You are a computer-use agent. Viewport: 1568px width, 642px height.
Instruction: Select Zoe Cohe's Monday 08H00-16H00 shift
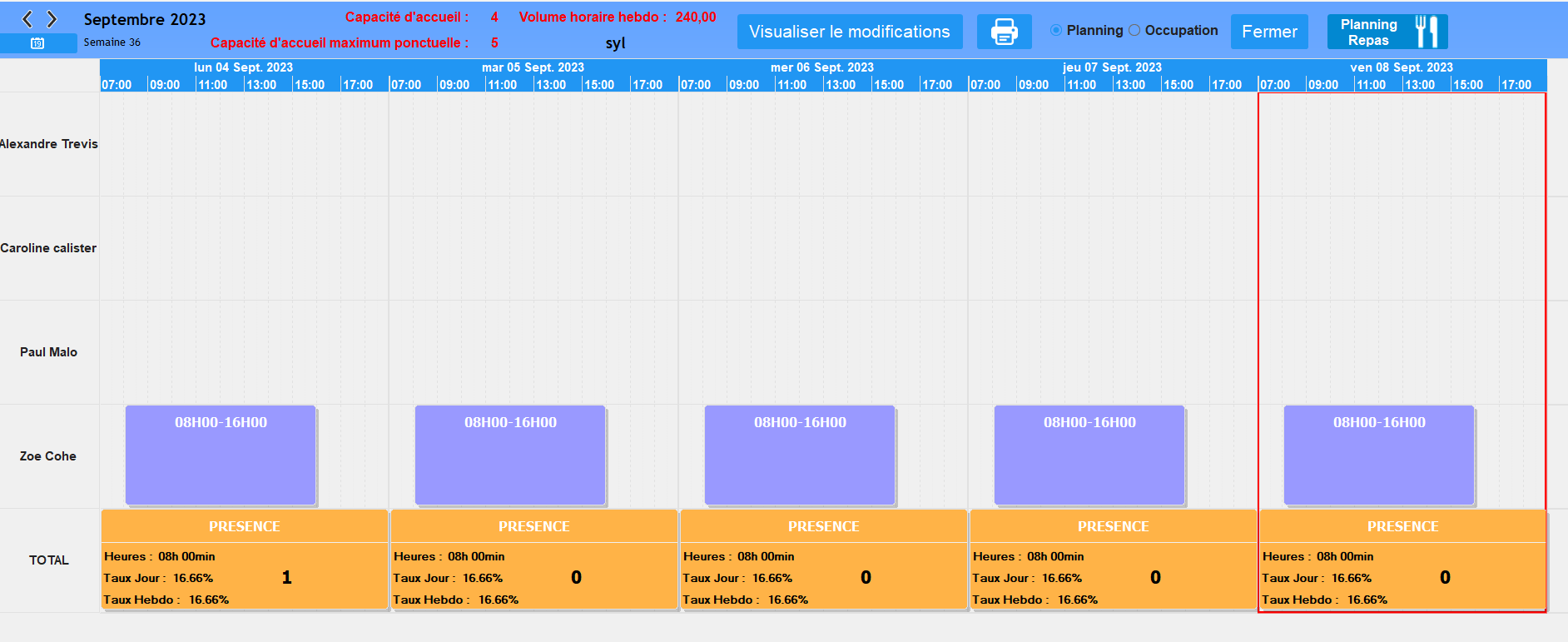click(x=221, y=455)
